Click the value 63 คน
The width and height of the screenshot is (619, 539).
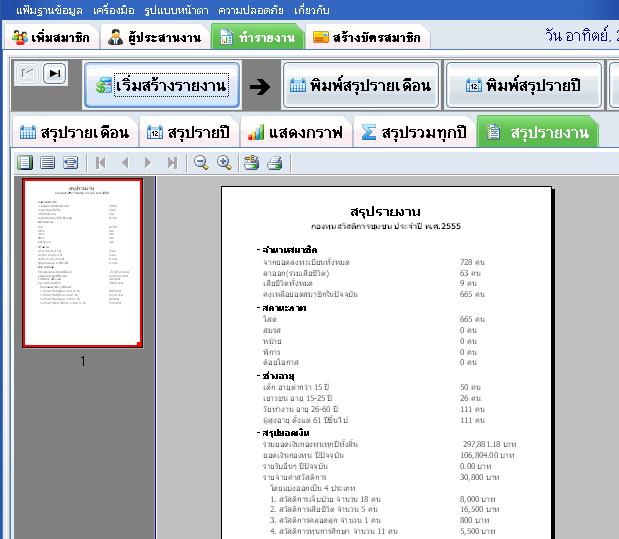click(x=470, y=273)
